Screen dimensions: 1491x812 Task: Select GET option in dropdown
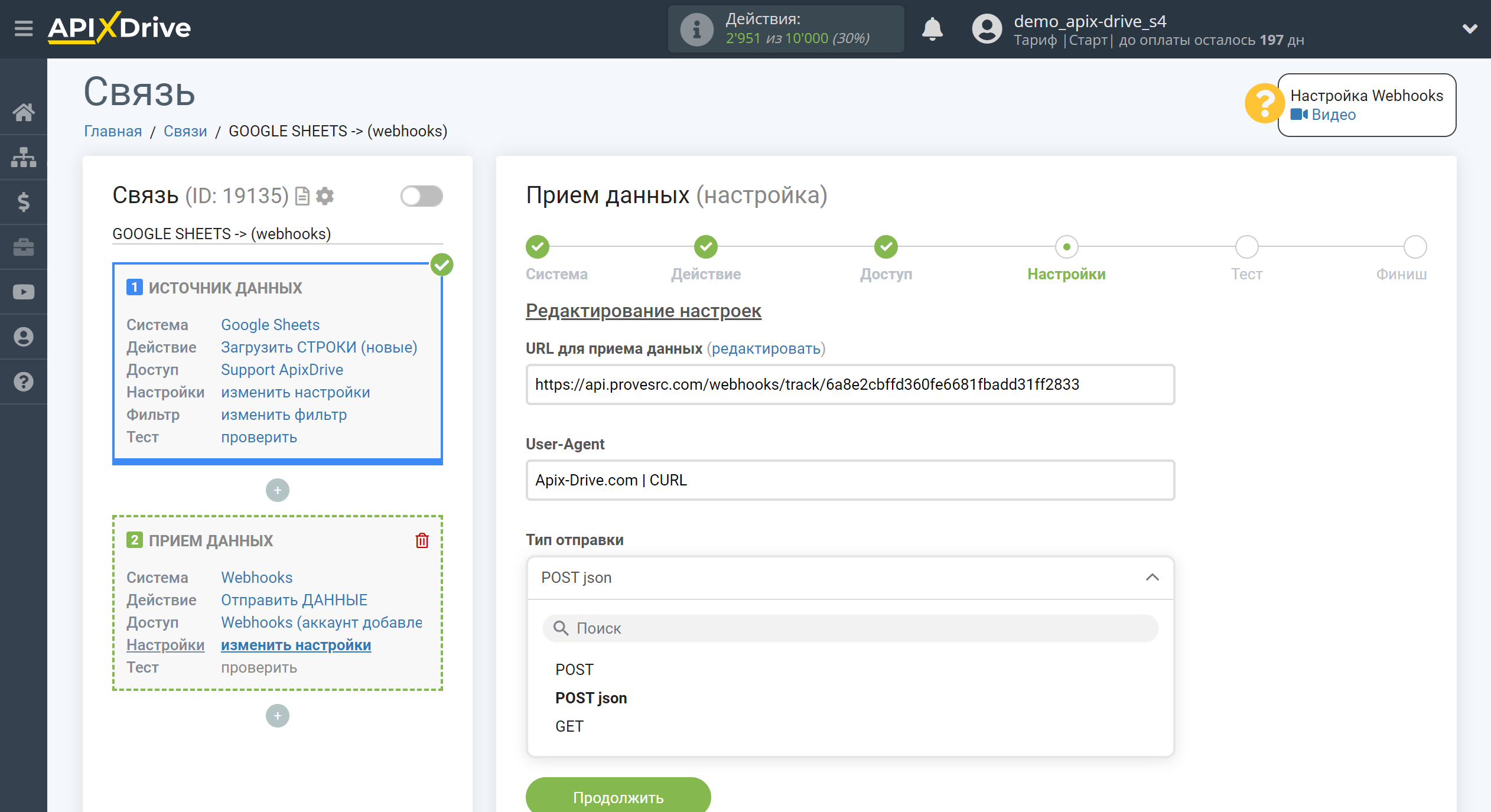point(569,726)
